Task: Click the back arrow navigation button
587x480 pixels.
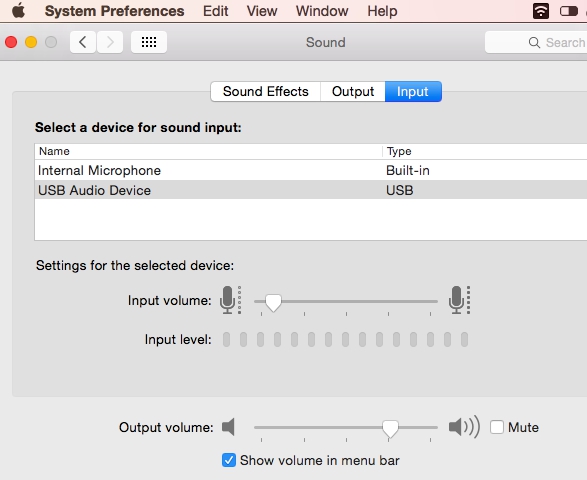Action: pyautogui.click(x=83, y=42)
